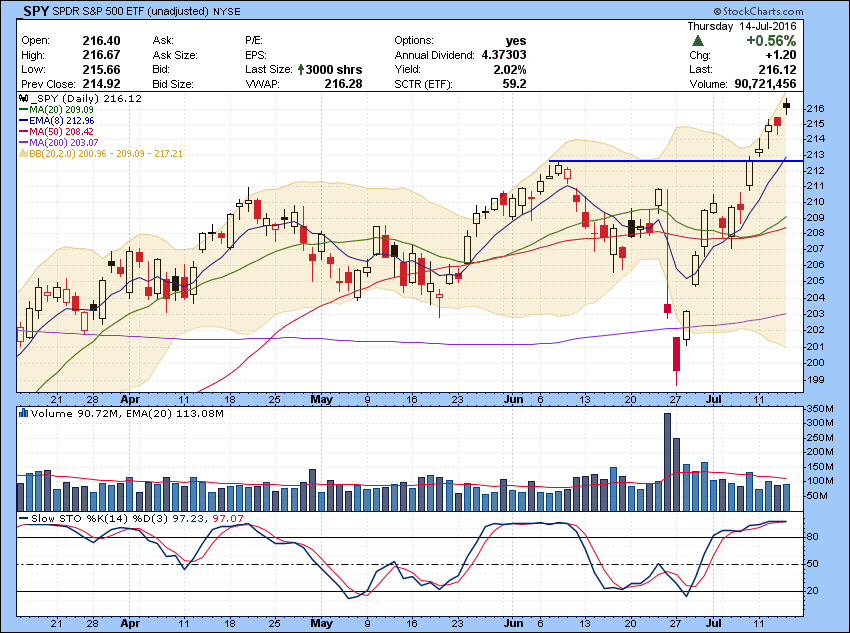This screenshot has height=633, width=850.
Task: Click the SPDR S&P 500 ETF (unadjusted) title
Action: click(x=131, y=11)
